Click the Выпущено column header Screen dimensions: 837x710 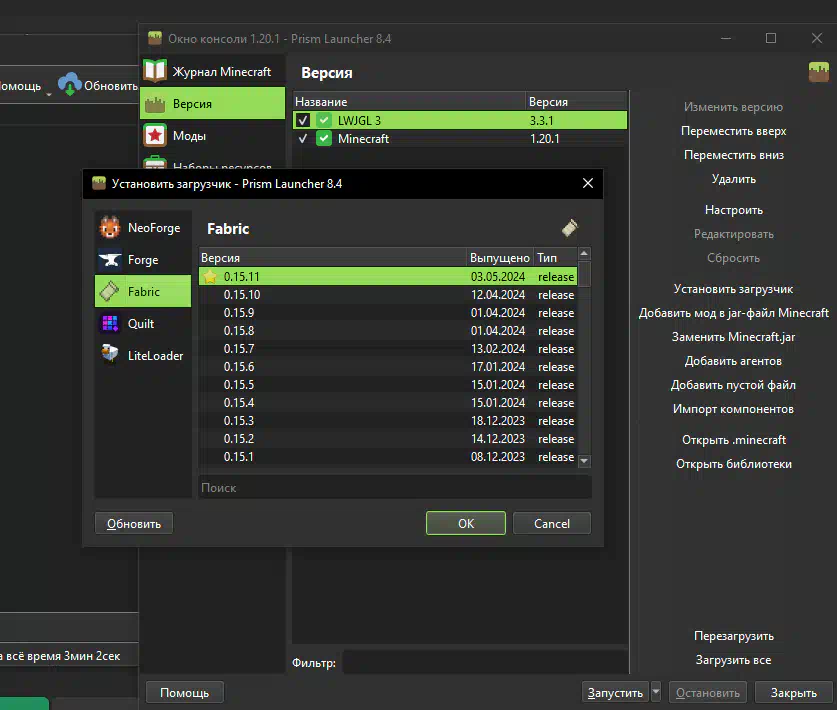pos(500,258)
